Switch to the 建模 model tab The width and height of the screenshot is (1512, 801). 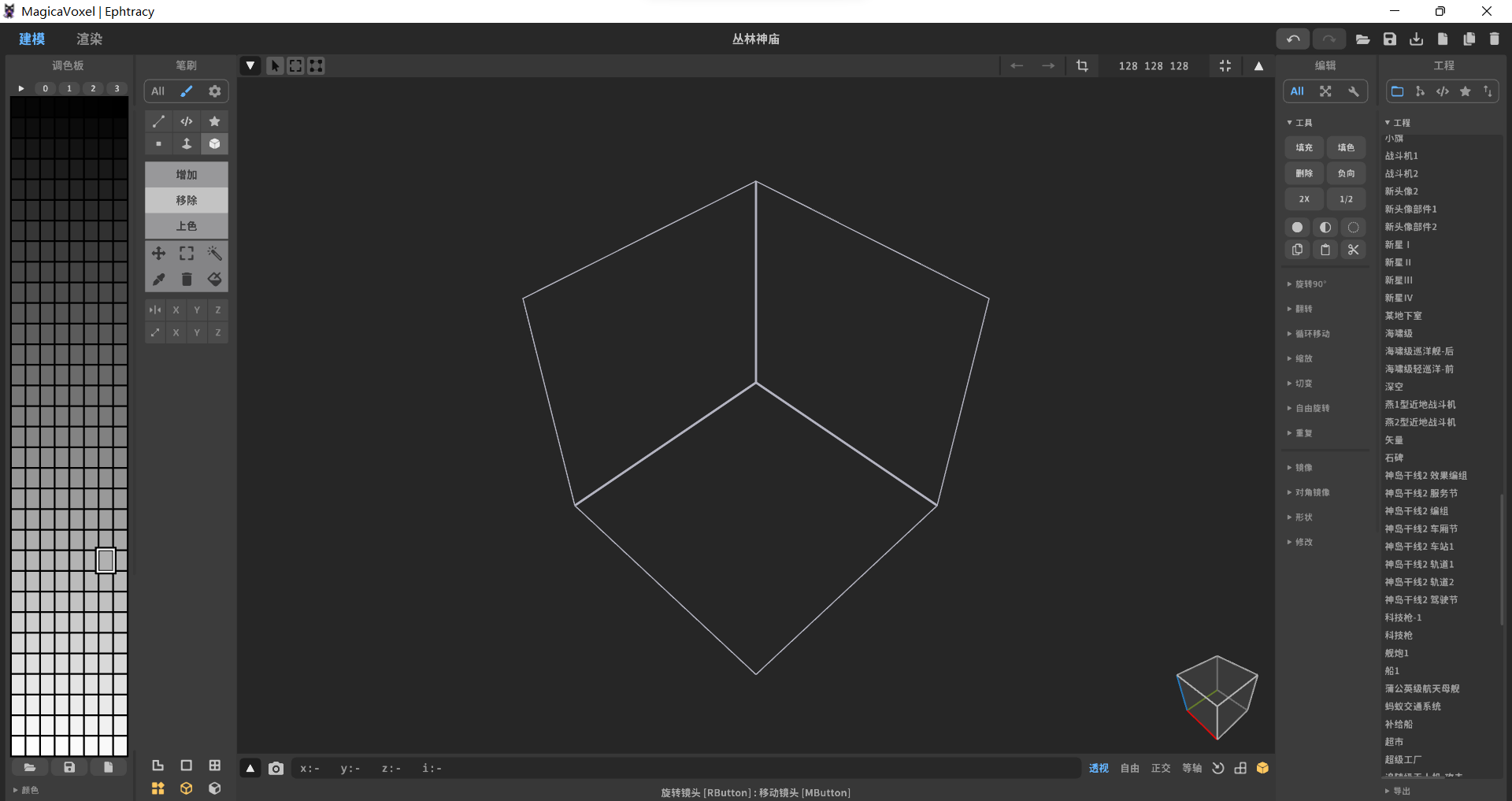point(32,39)
